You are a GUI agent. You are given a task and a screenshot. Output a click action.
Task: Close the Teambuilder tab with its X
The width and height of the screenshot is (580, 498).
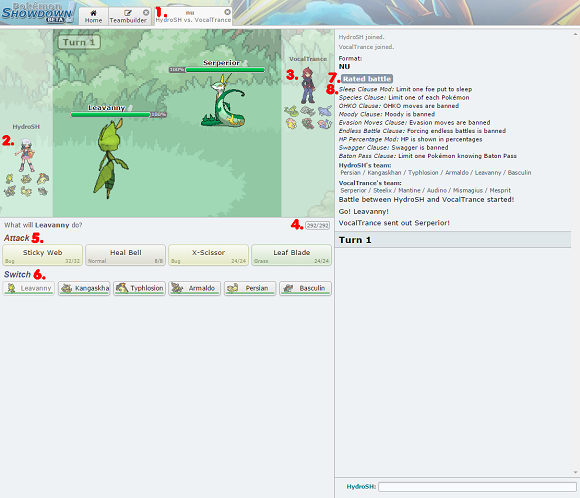(x=146, y=12)
